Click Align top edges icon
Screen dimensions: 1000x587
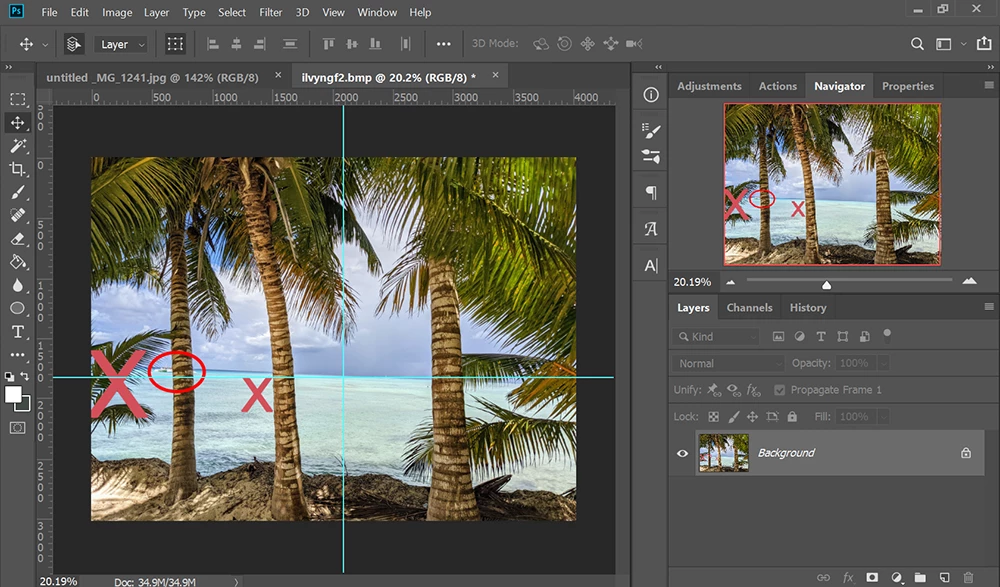coord(328,44)
